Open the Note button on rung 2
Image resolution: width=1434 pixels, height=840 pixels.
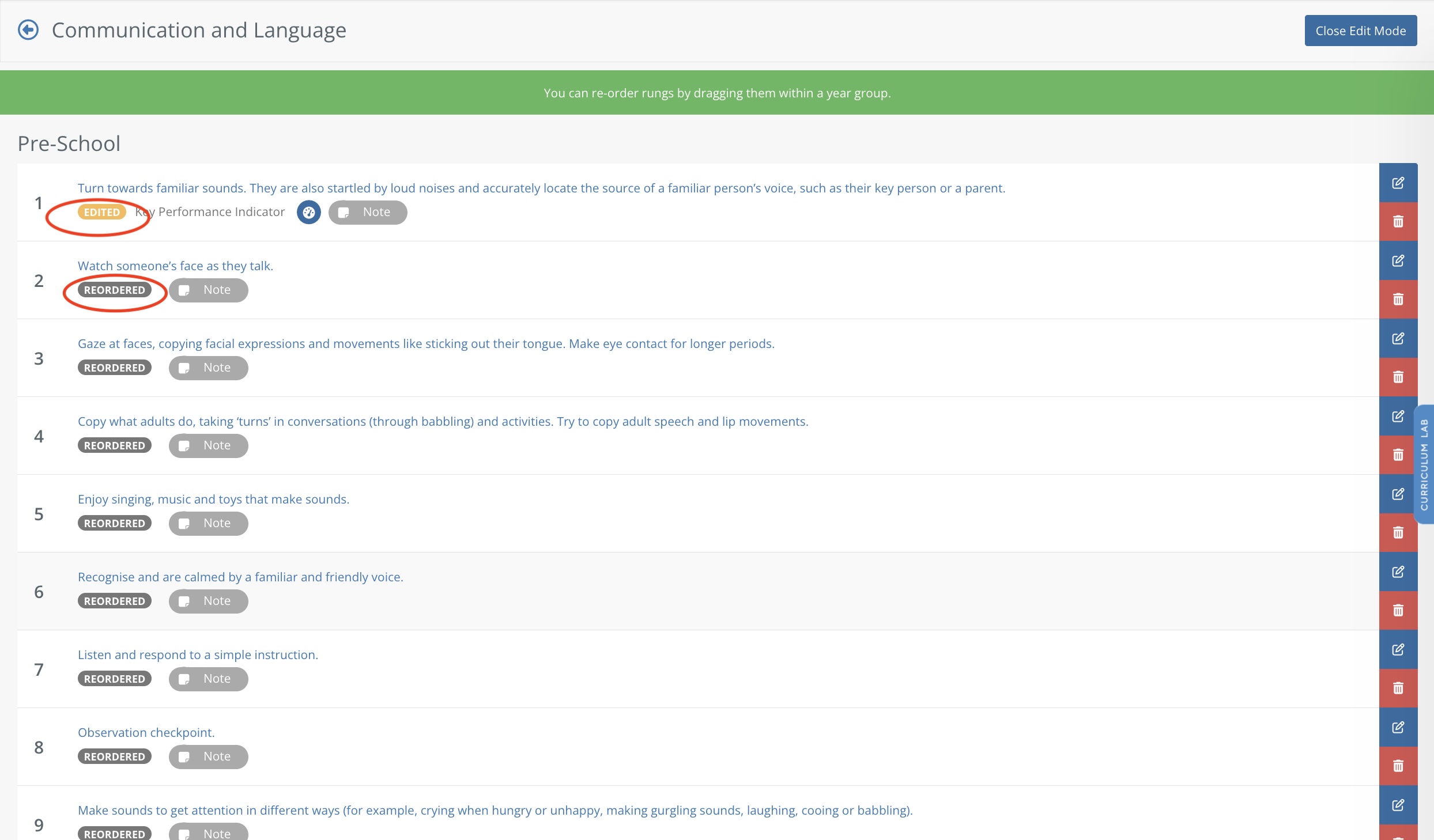point(209,290)
